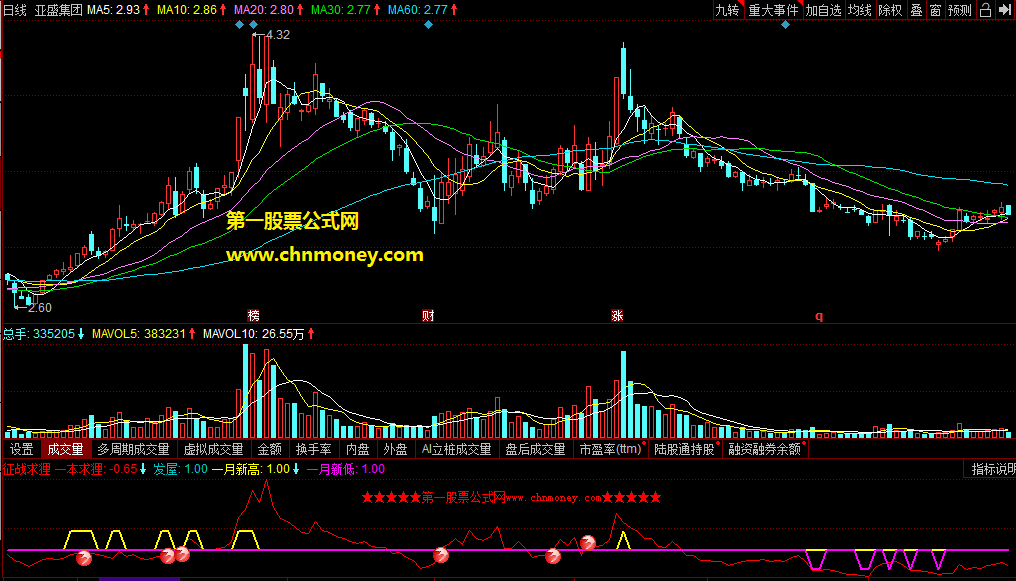Select the 内盘 tab

pyautogui.click(x=358, y=449)
